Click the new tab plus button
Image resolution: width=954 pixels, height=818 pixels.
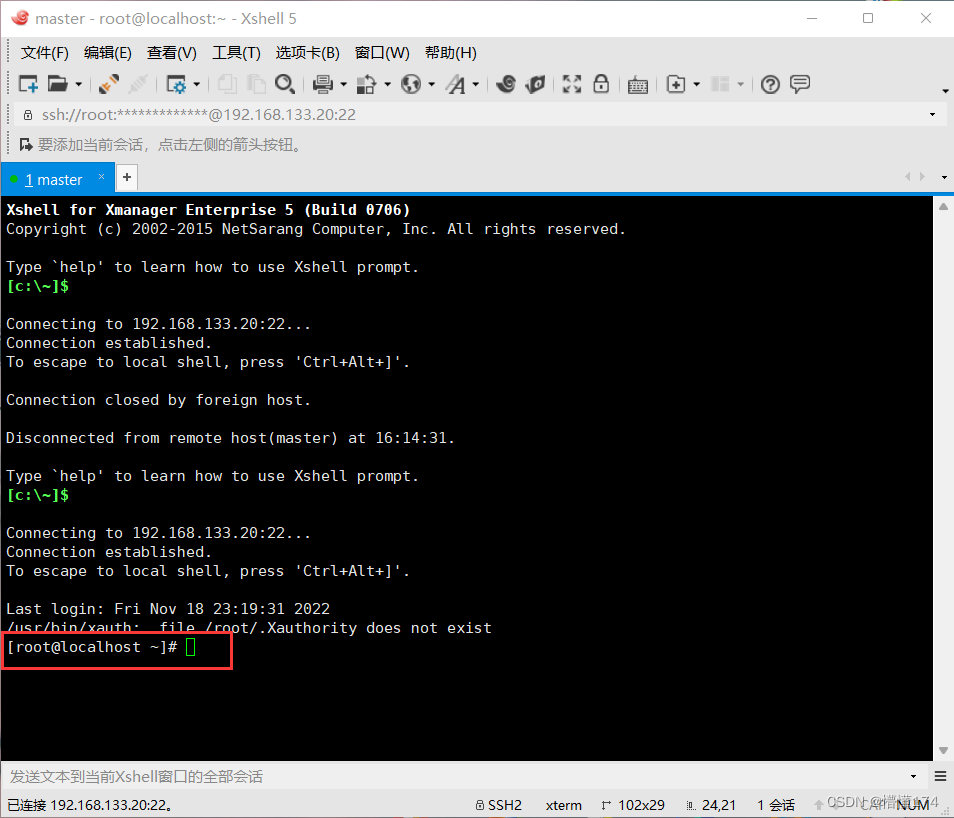[126, 177]
